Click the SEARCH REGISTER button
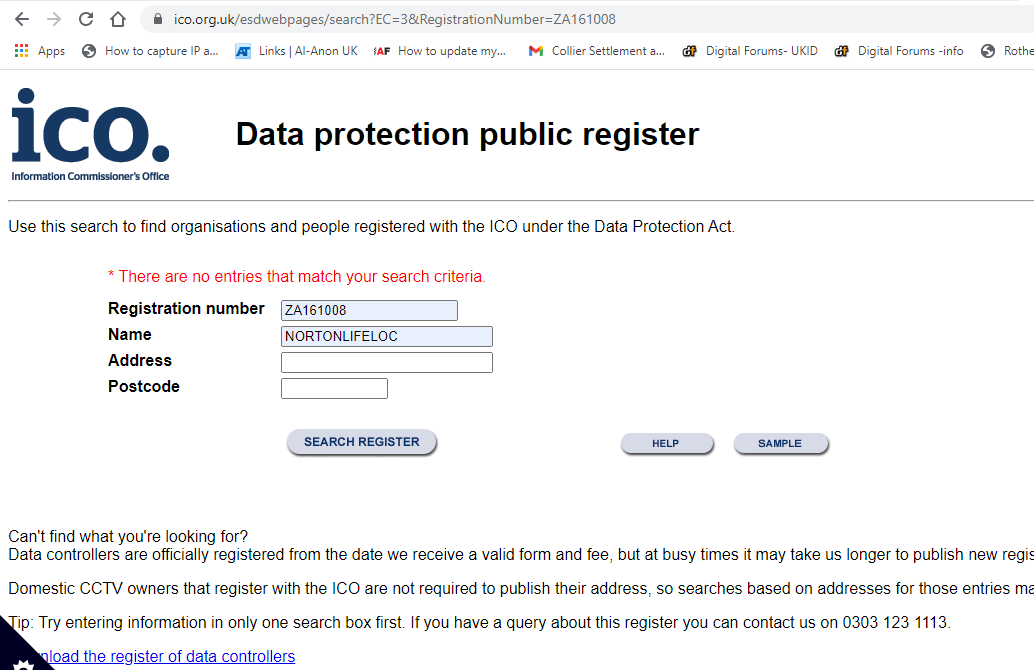The width and height of the screenshot is (1034, 670). pos(361,442)
